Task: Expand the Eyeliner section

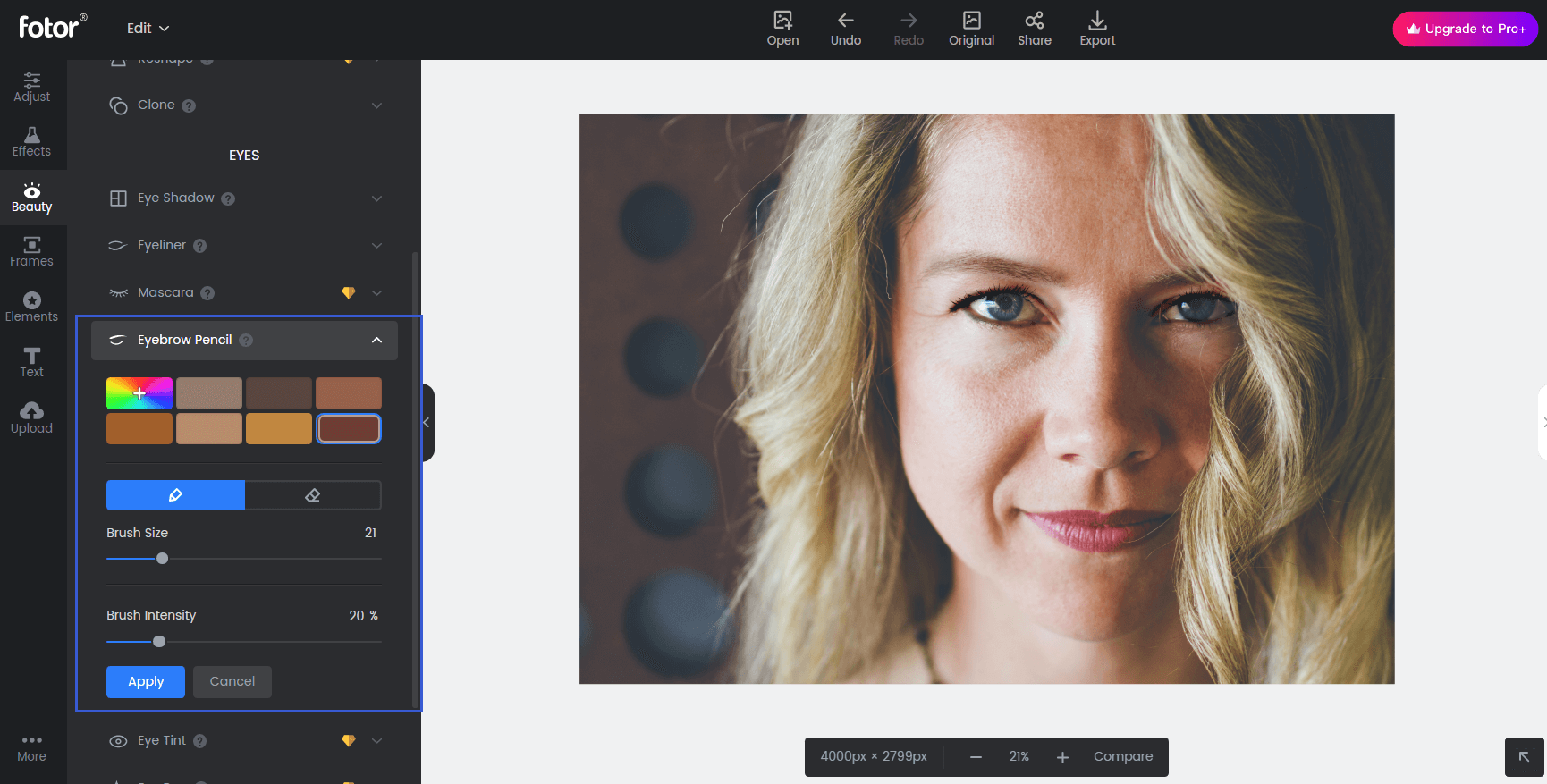Action: 377,246
